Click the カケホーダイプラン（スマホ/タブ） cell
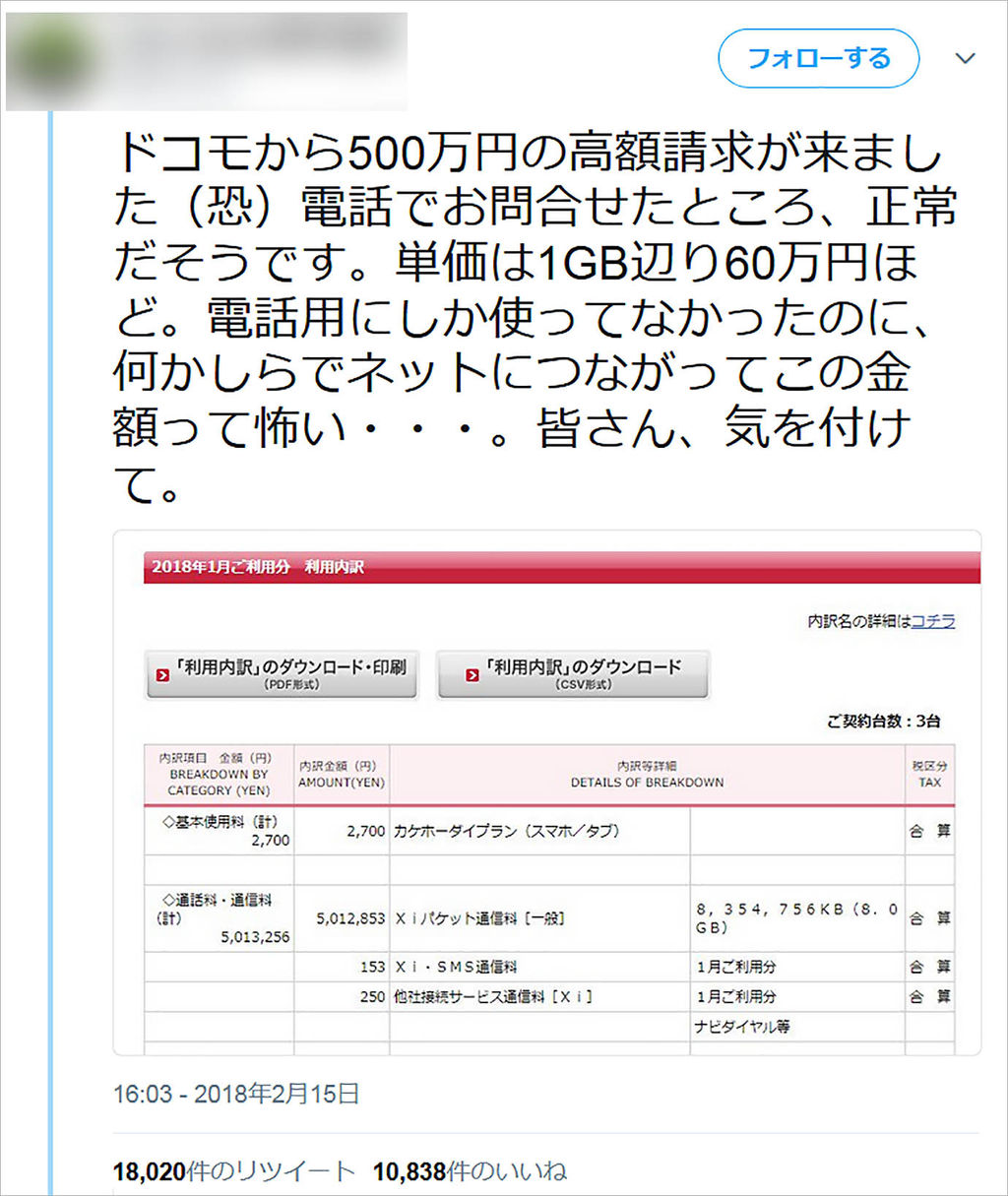The width and height of the screenshot is (1008, 1196). 539,831
